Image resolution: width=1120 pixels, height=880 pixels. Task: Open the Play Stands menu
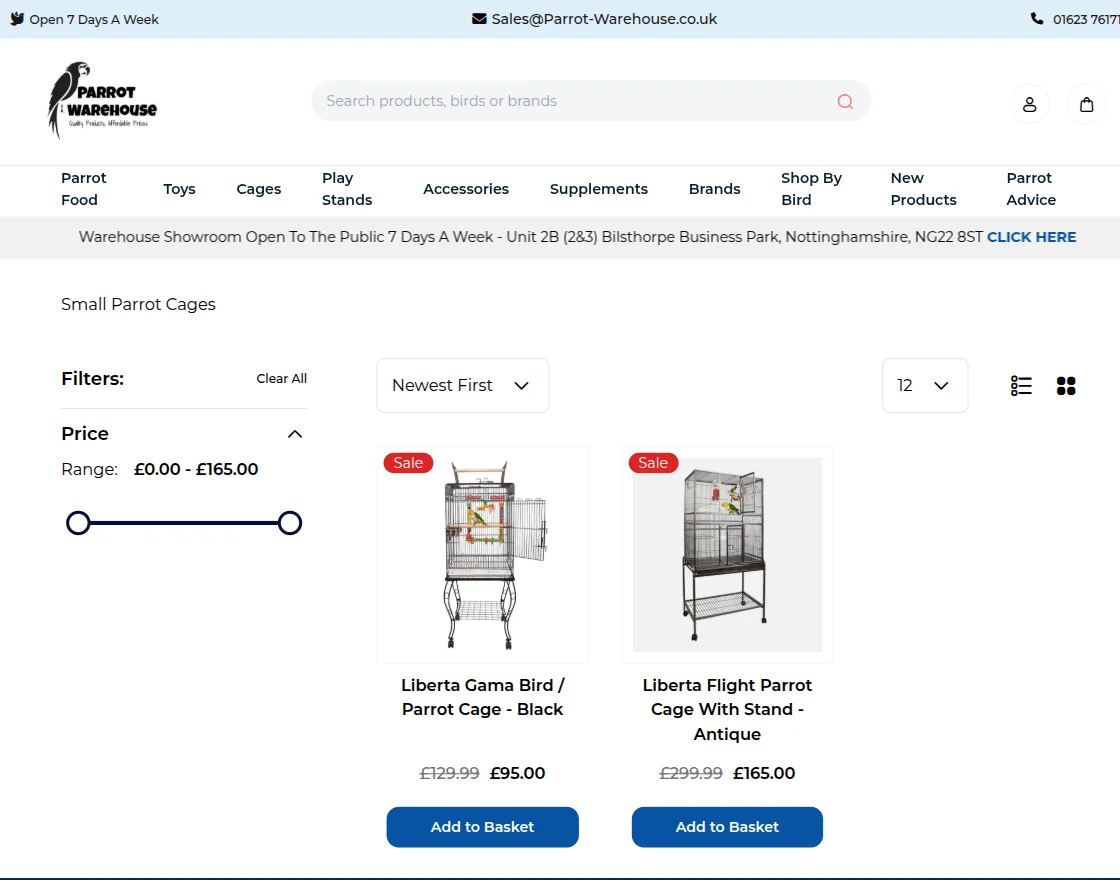(x=347, y=189)
